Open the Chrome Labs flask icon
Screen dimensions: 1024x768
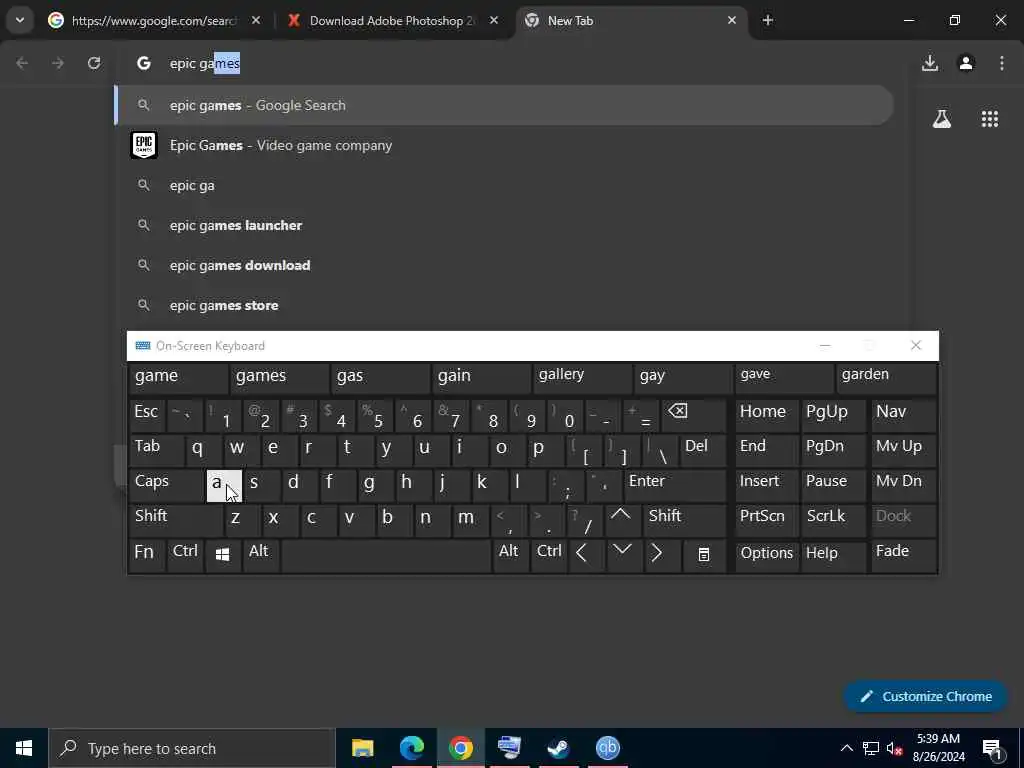point(942,119)
